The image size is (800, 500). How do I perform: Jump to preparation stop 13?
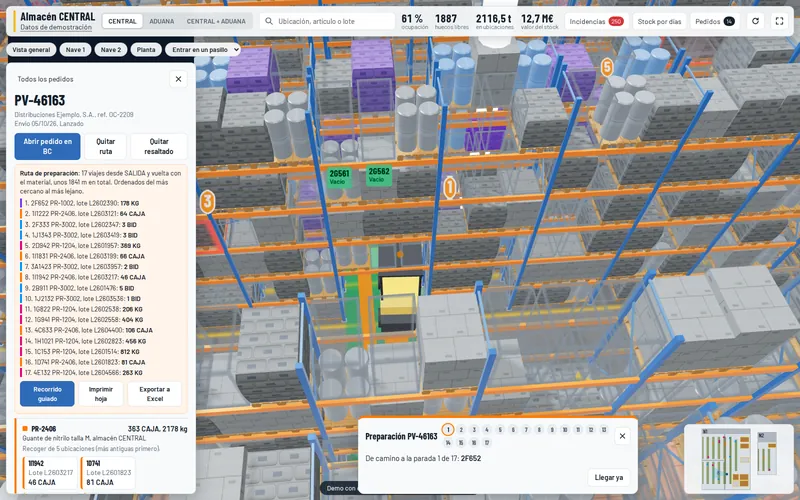click(x=604, y=430)
